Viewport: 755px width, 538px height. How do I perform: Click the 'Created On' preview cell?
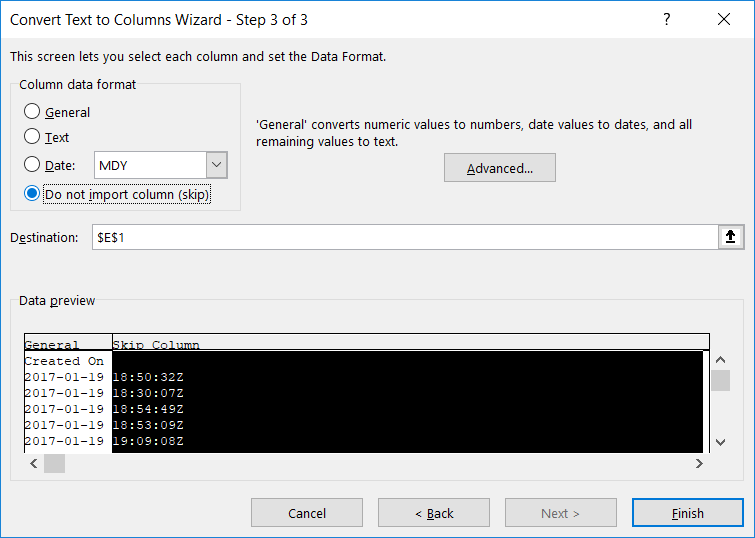pyautogui.click(x=64, y=361)
